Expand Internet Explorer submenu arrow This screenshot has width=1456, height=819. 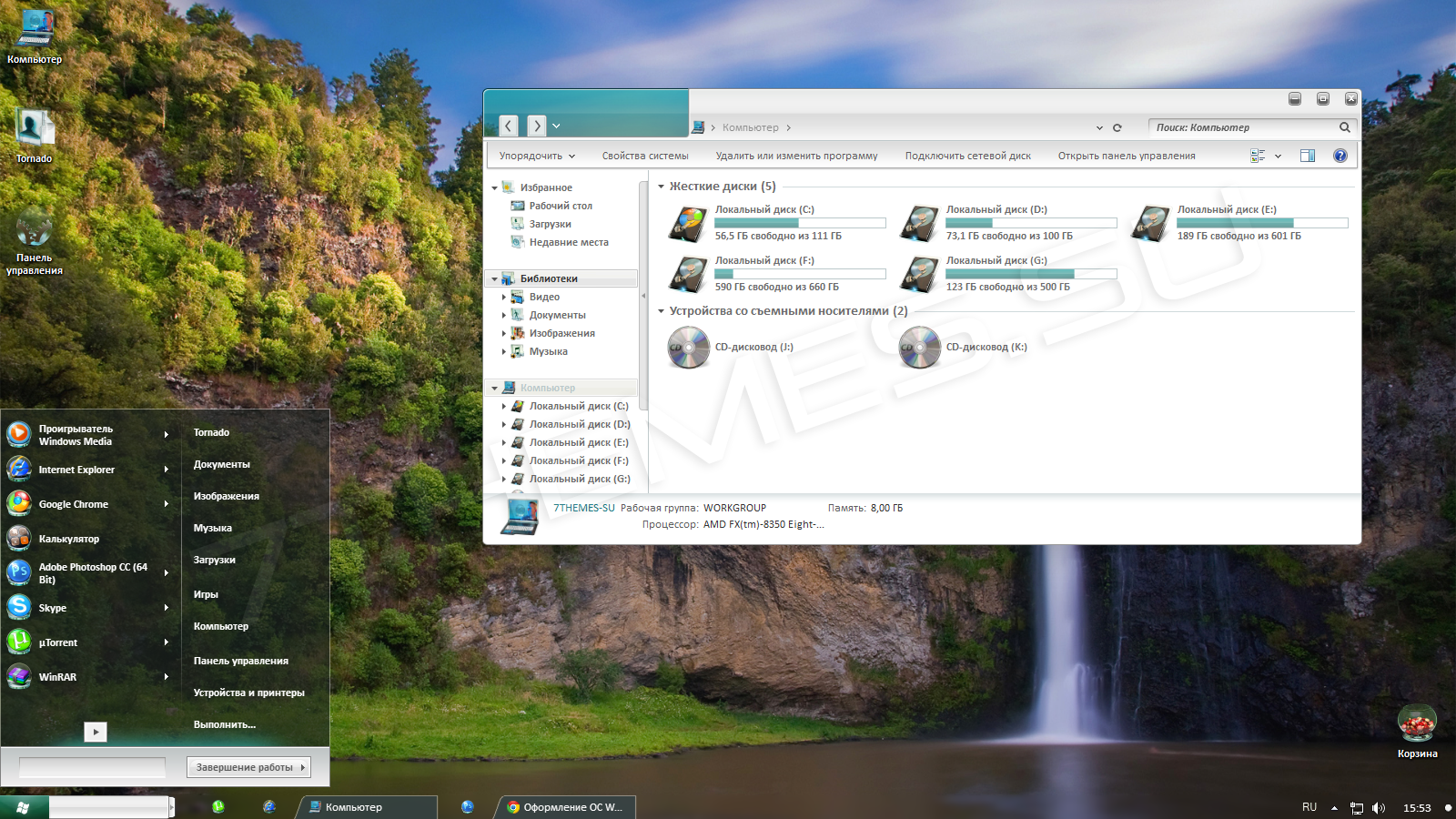(167, 470)
